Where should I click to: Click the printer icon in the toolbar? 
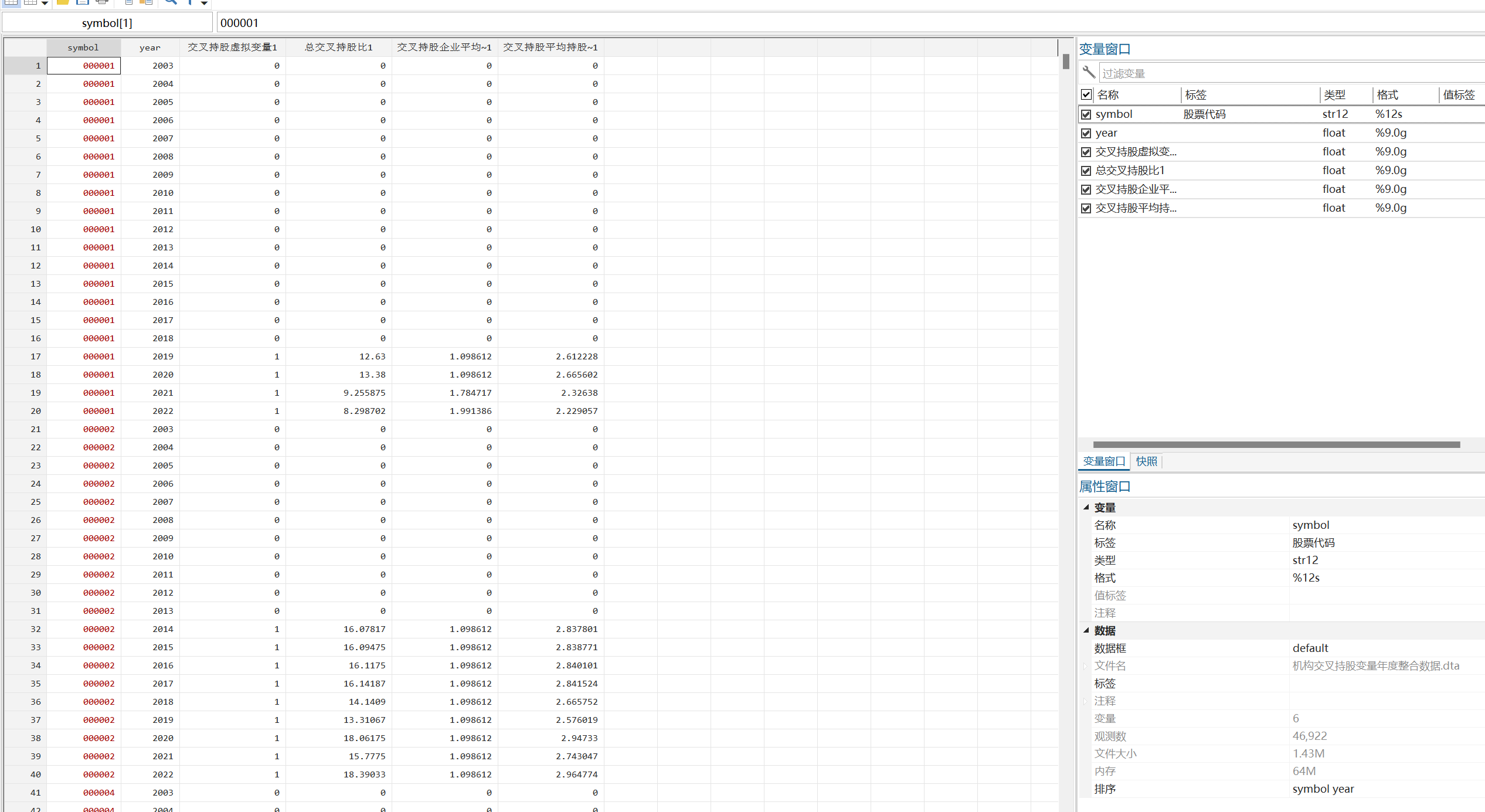[102, 2]
